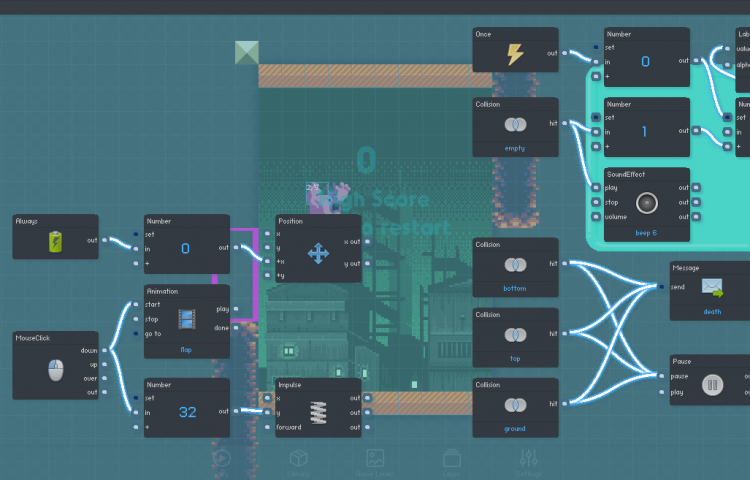This screenshot has height=480, width=750.
Task: Select the Collision empty overlap icon
Action: click(515, 125)
